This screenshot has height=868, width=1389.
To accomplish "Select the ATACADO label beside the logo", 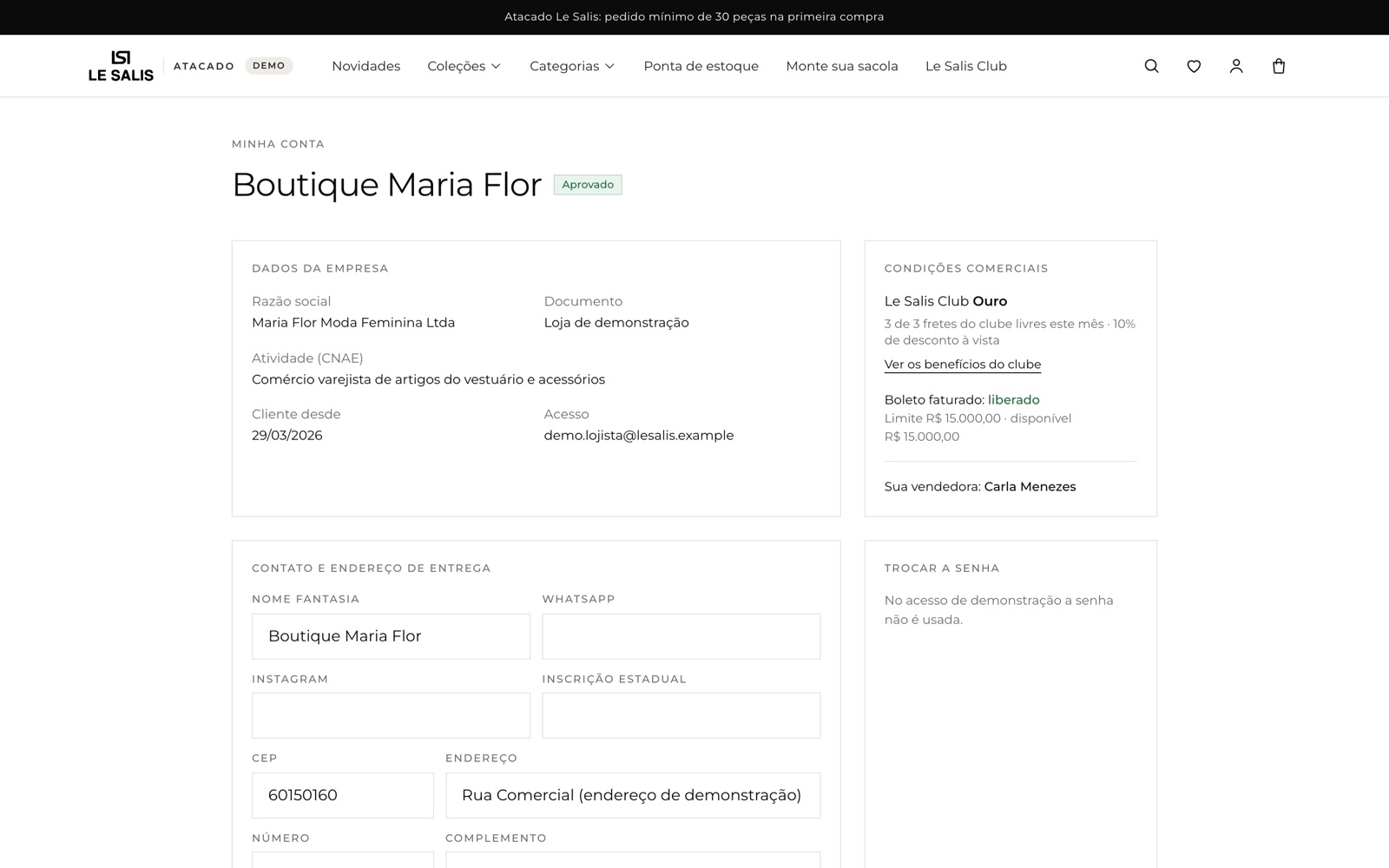I will point(204,66).
